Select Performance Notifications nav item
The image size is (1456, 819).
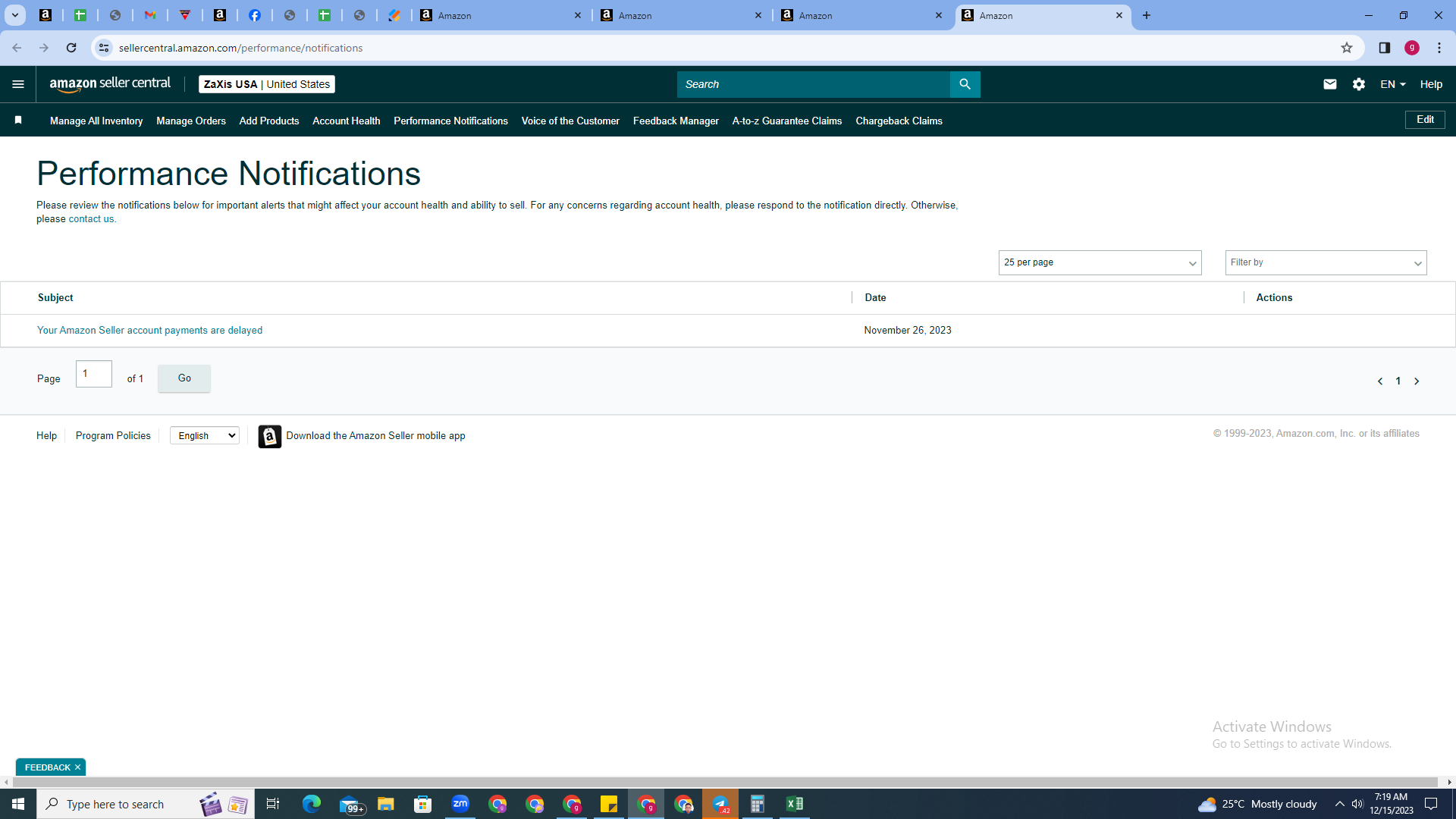(x=450, y=121)
